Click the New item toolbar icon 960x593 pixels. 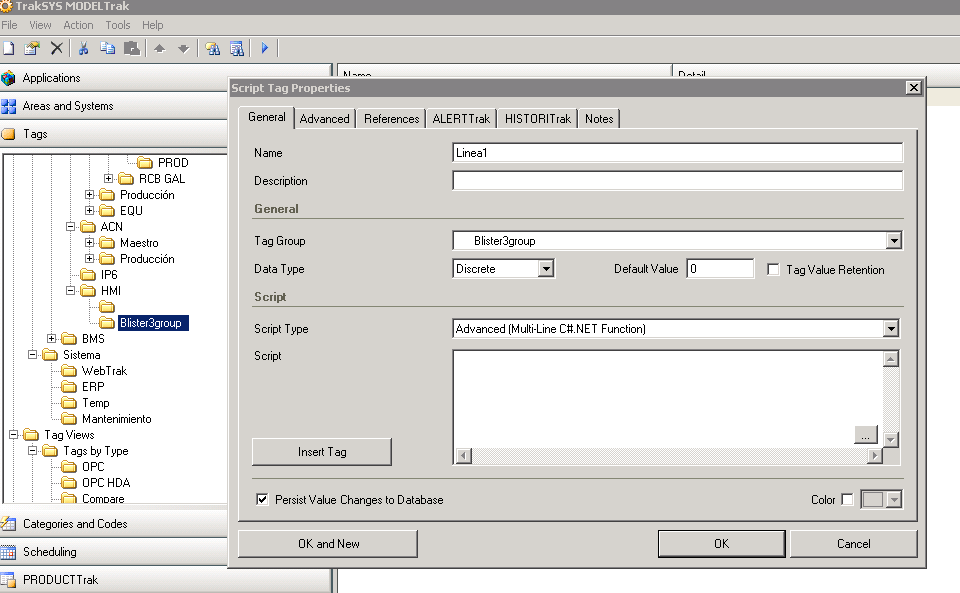coord(9,48)
